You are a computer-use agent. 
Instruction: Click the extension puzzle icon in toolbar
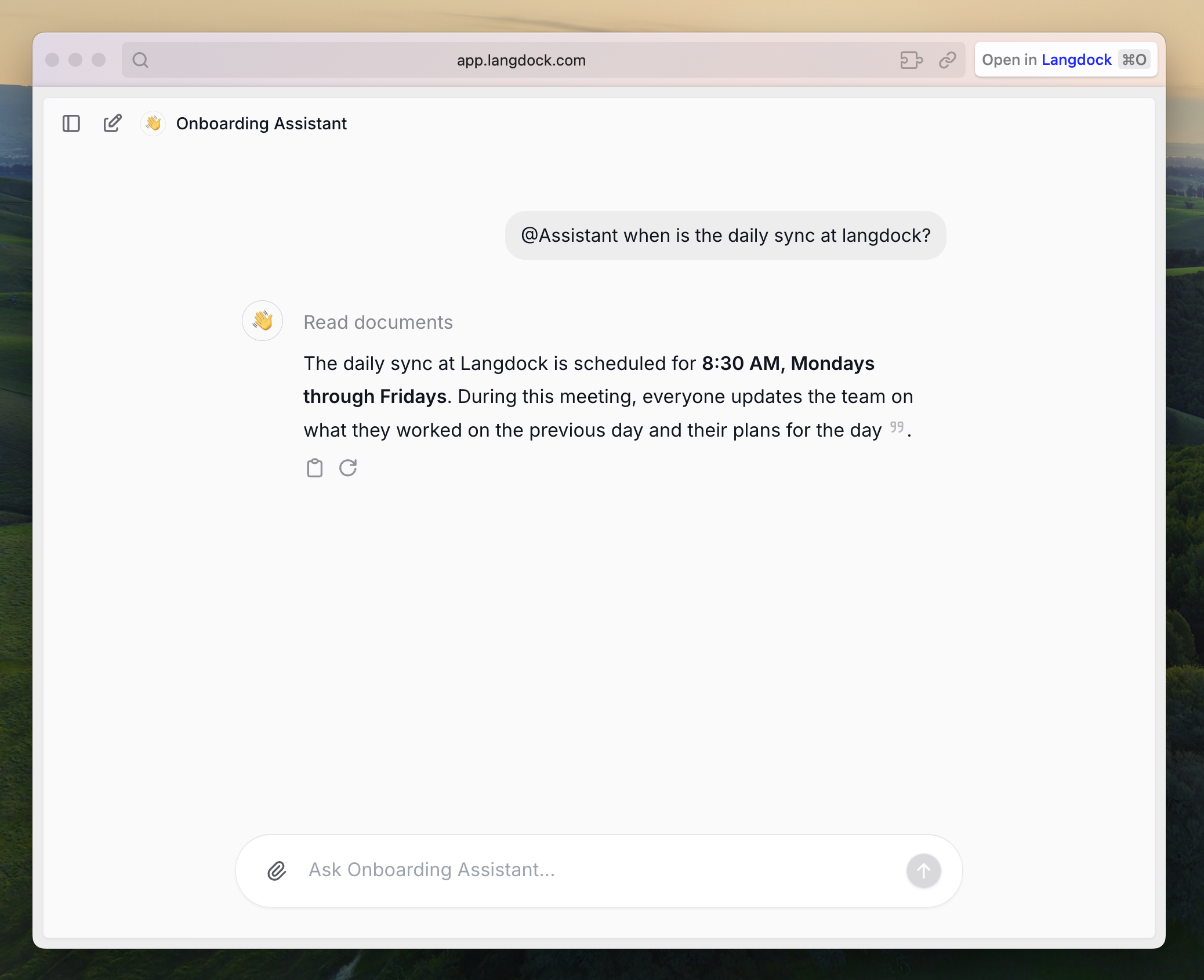tap(911, 60)
